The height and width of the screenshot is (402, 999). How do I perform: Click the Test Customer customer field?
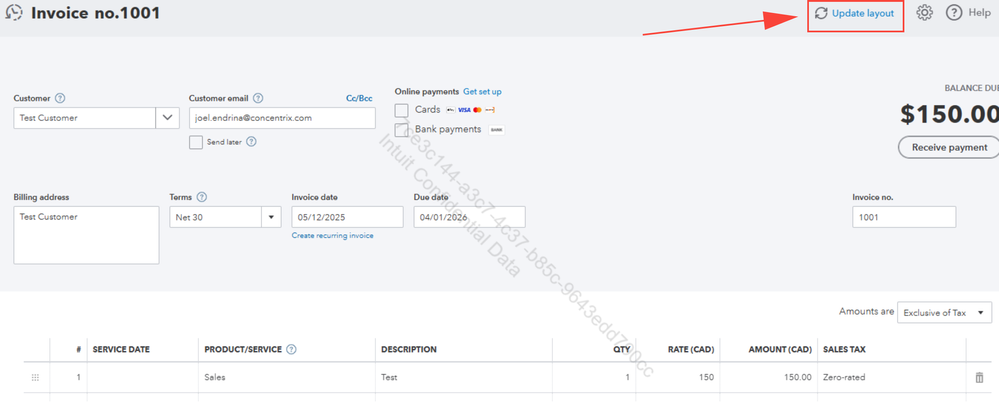point(85,118)
